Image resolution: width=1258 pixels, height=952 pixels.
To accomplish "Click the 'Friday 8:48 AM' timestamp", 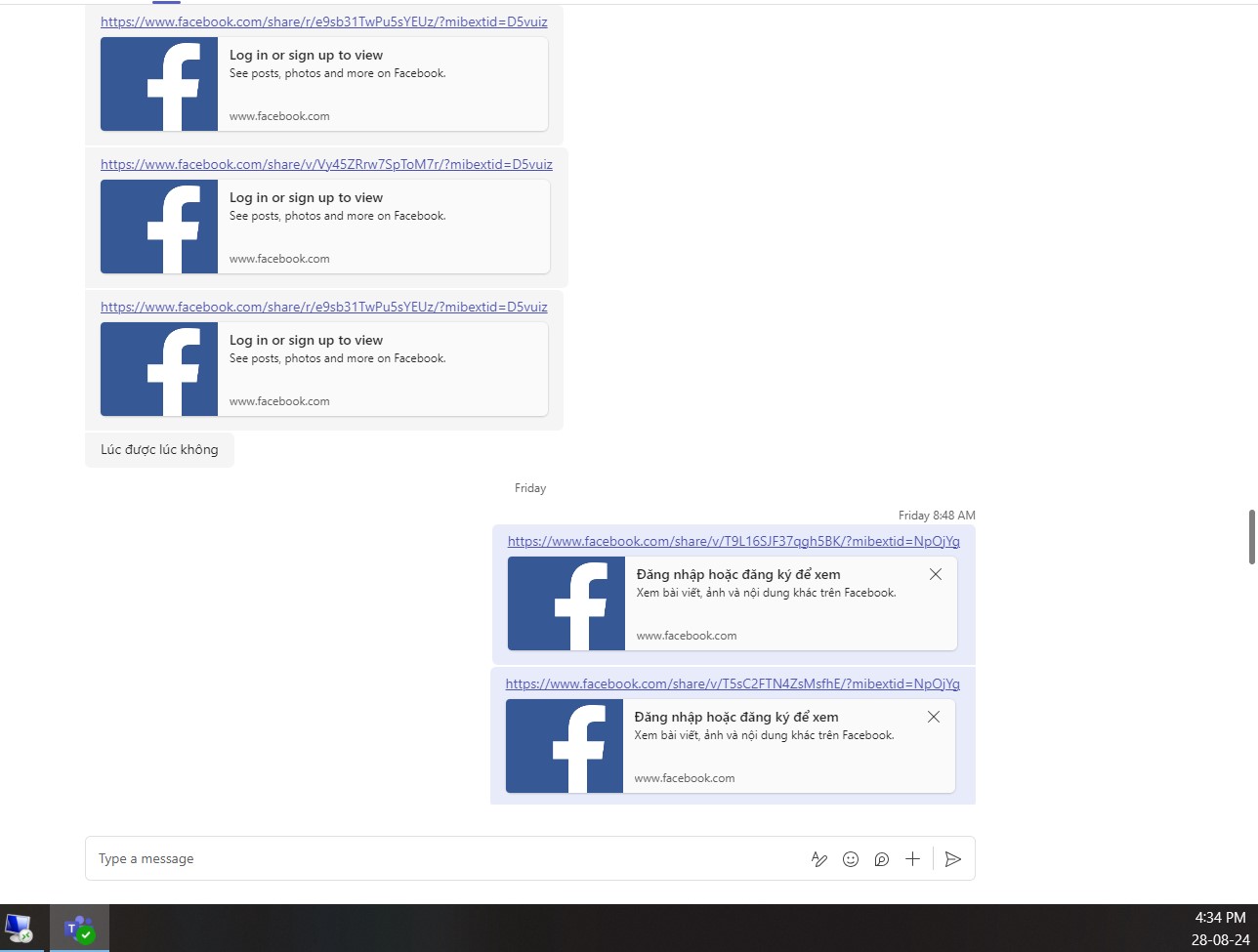I will [937, 516].
